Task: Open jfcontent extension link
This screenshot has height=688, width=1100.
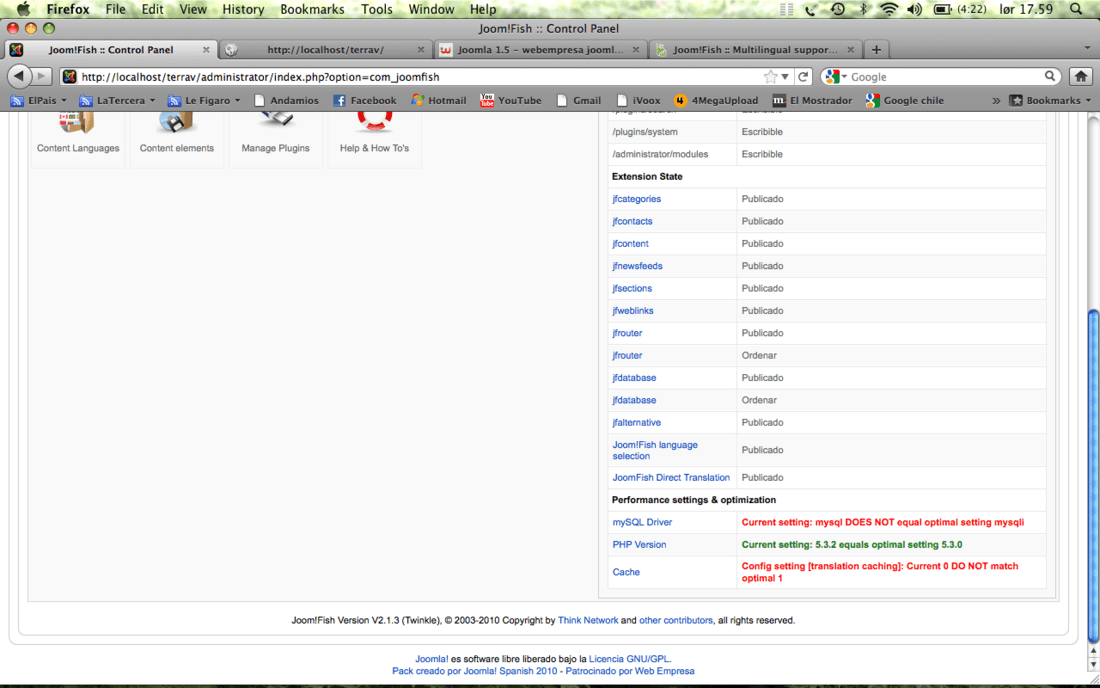Action: click(x=630, y=244)
